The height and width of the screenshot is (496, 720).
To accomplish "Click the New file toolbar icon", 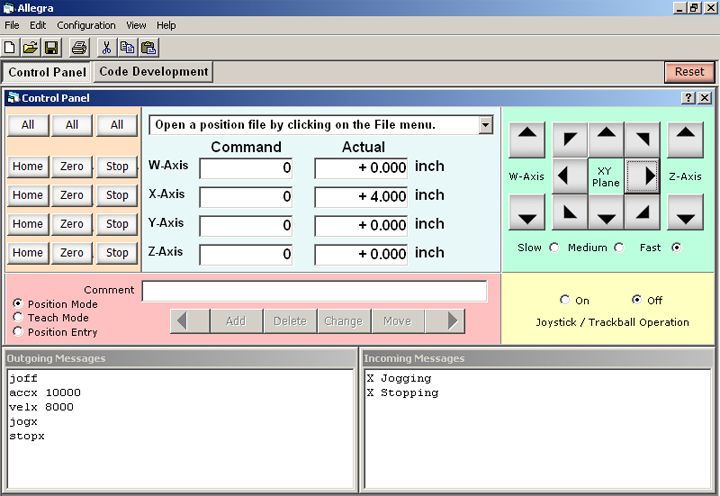I will pyautogui.click(x=10, y=48).
